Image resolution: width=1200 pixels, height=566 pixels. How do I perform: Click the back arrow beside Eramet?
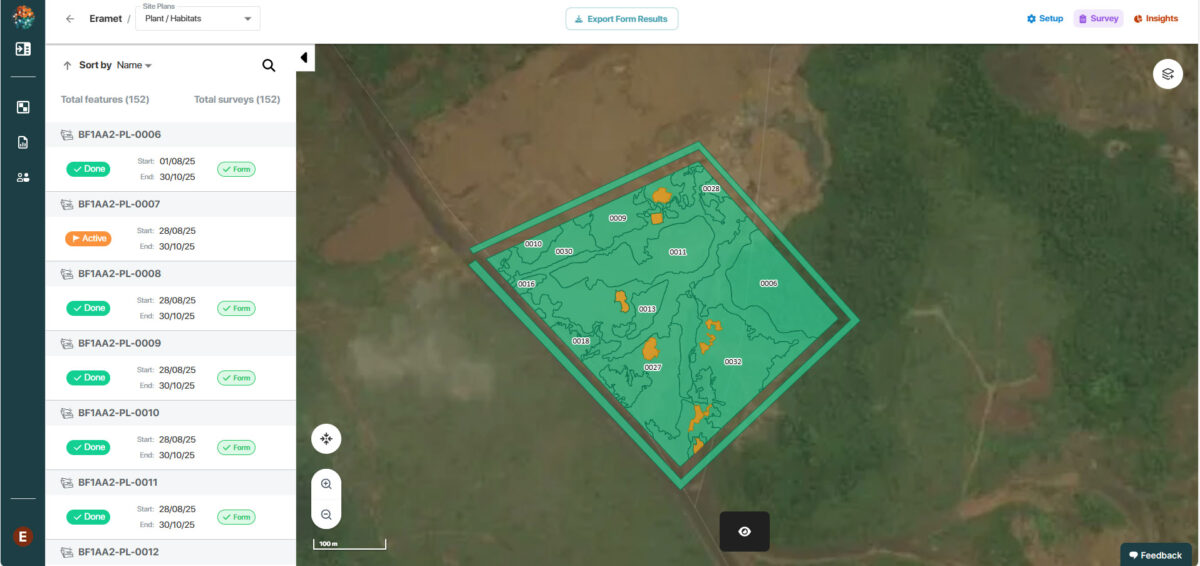click(69, 19)
